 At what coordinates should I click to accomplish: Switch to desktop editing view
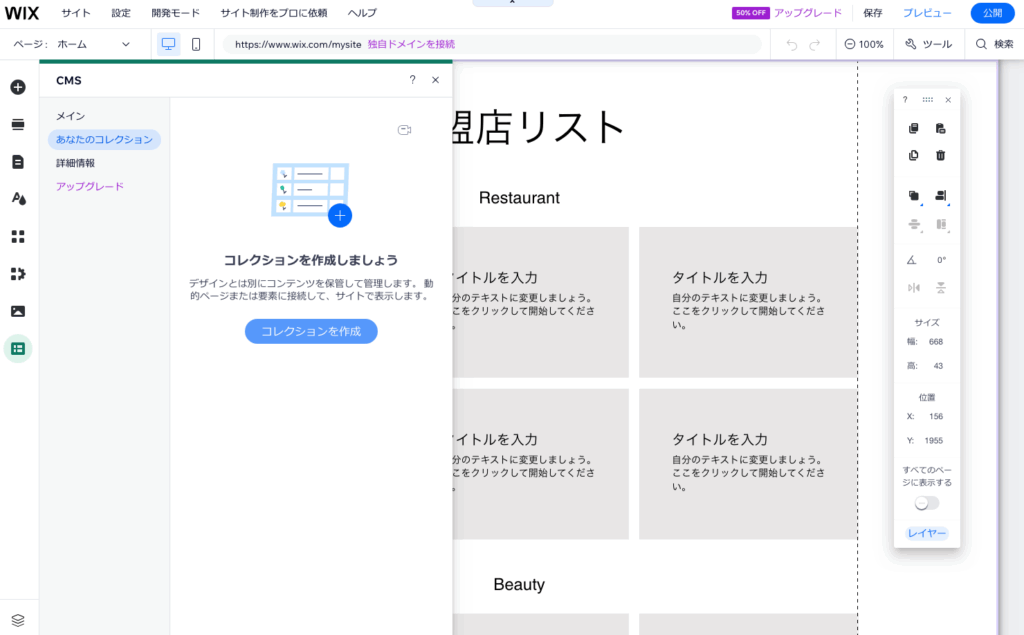coord(168,43)
